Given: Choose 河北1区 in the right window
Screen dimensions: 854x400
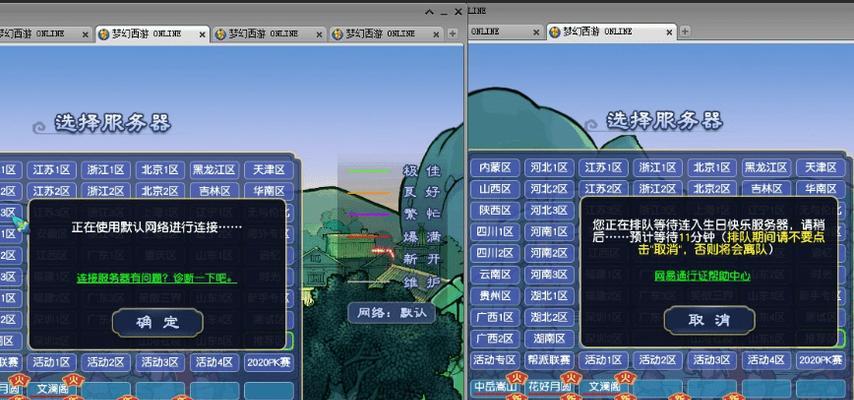Looking at the screenshot, I should pos(549,167).
